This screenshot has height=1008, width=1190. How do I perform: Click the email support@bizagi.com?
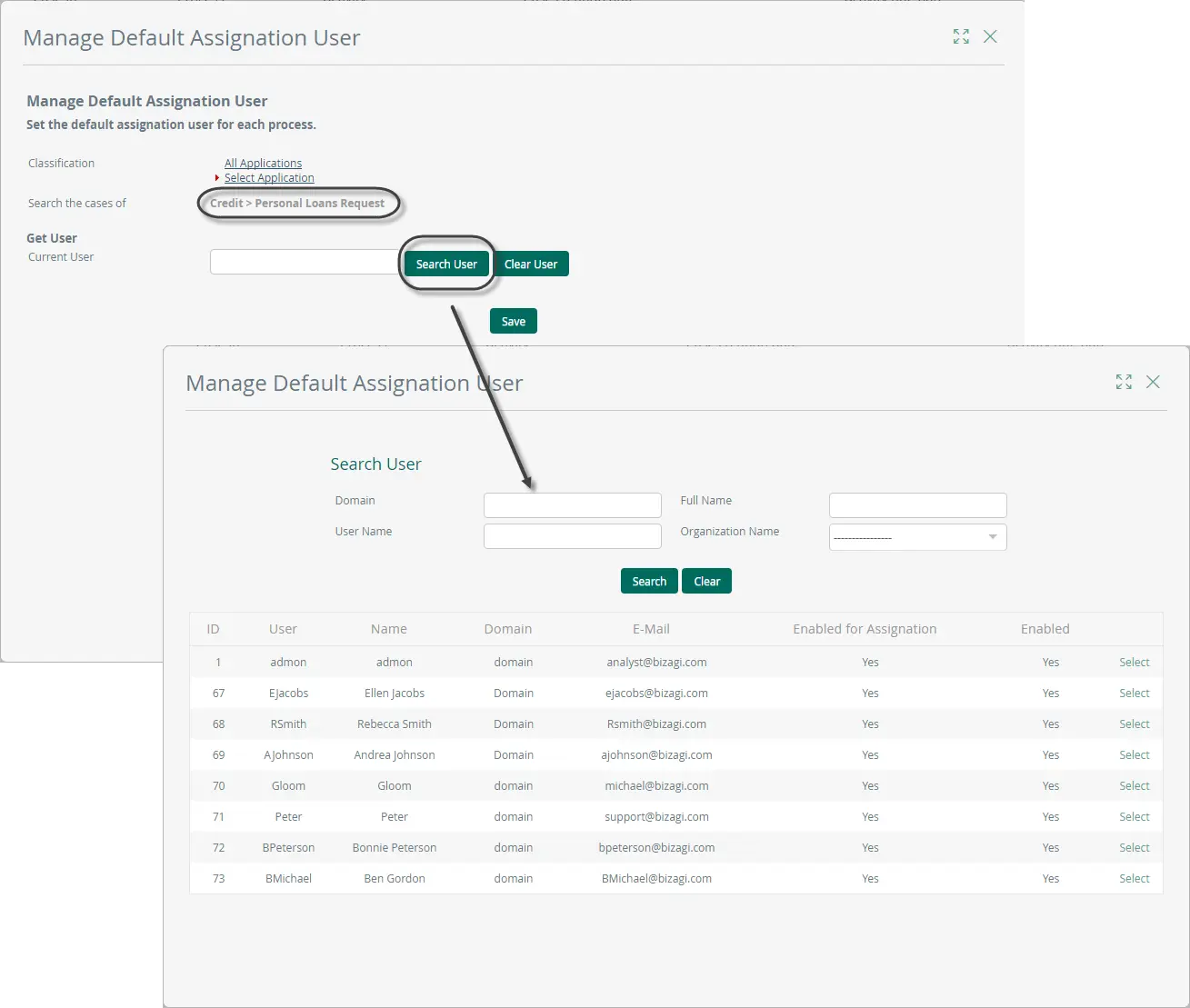[x=656, y=817]
